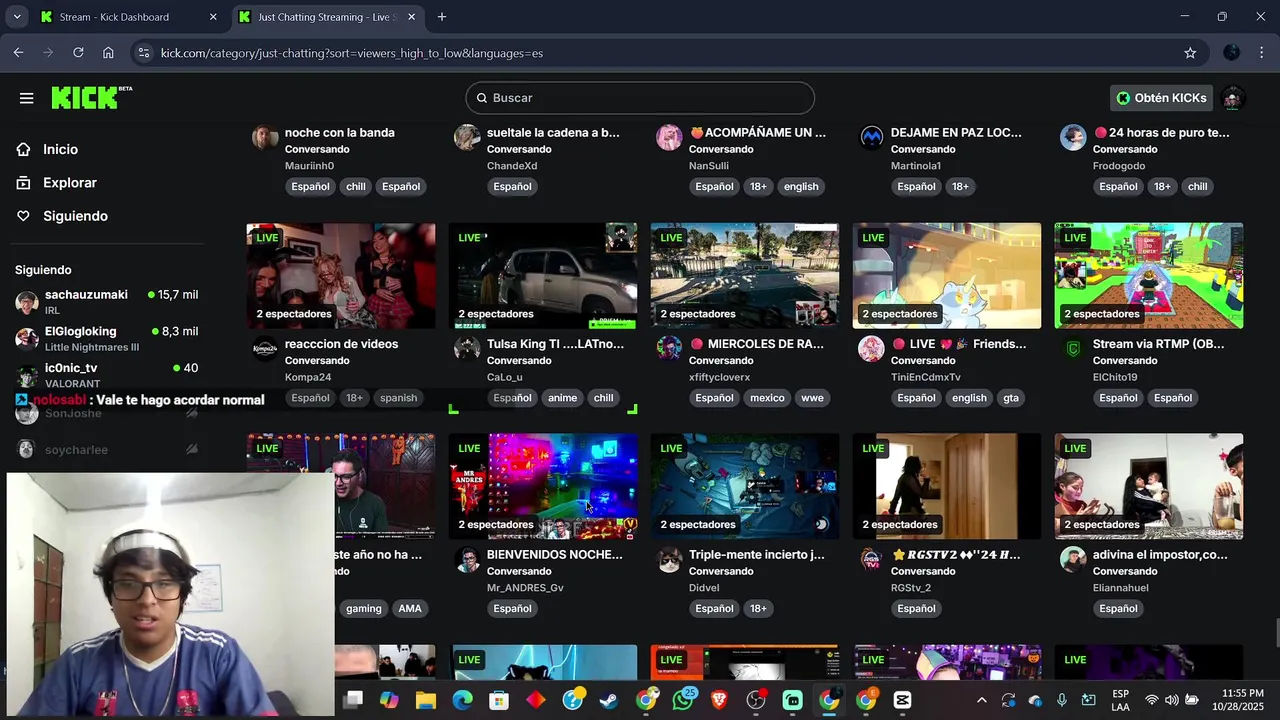This screenshot has width=1280, height=720.
Task: Select the mexico tag
Action: point(767,398)
